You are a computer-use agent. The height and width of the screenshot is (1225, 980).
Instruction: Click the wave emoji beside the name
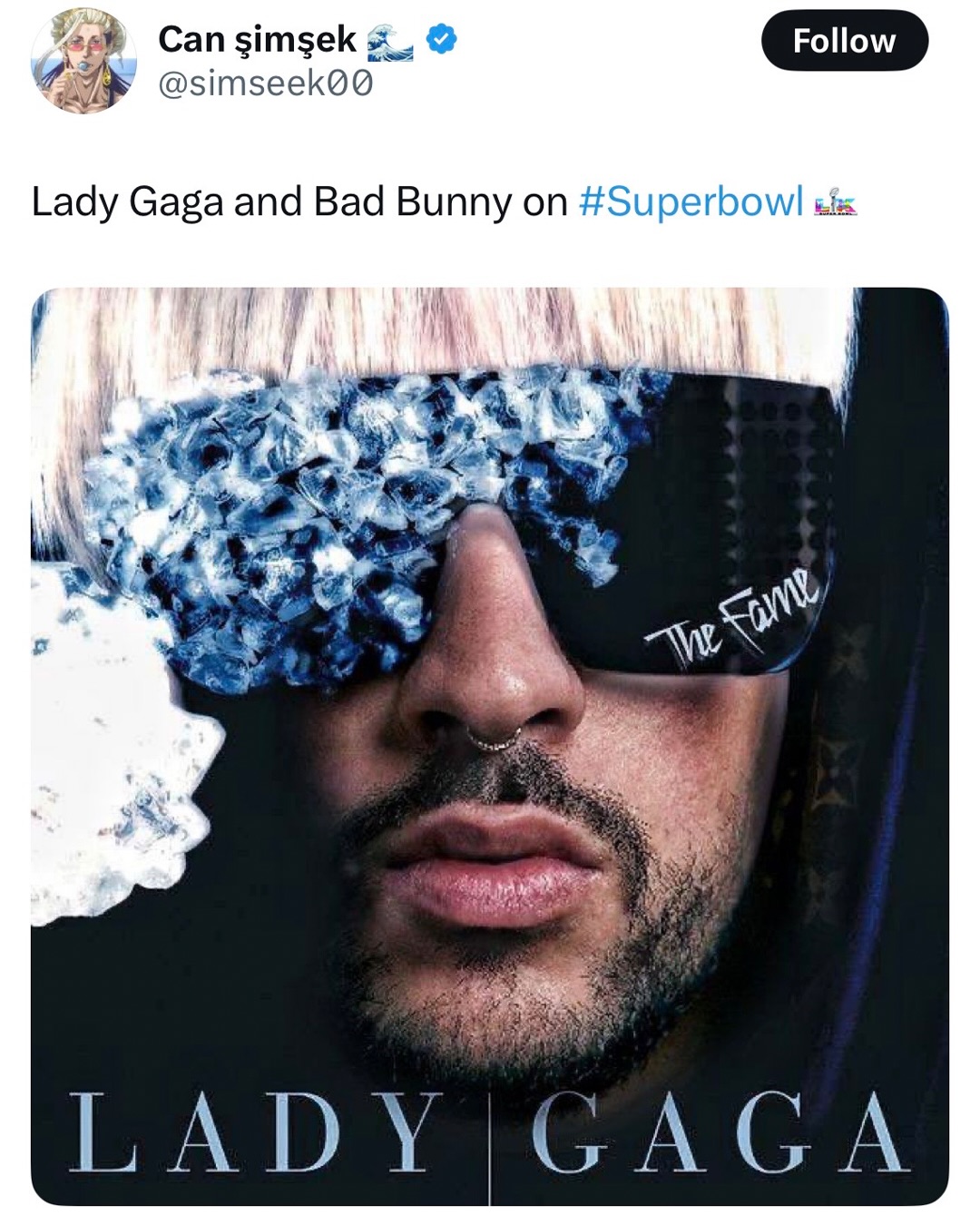pyautogui.click(x=390, y=43)
